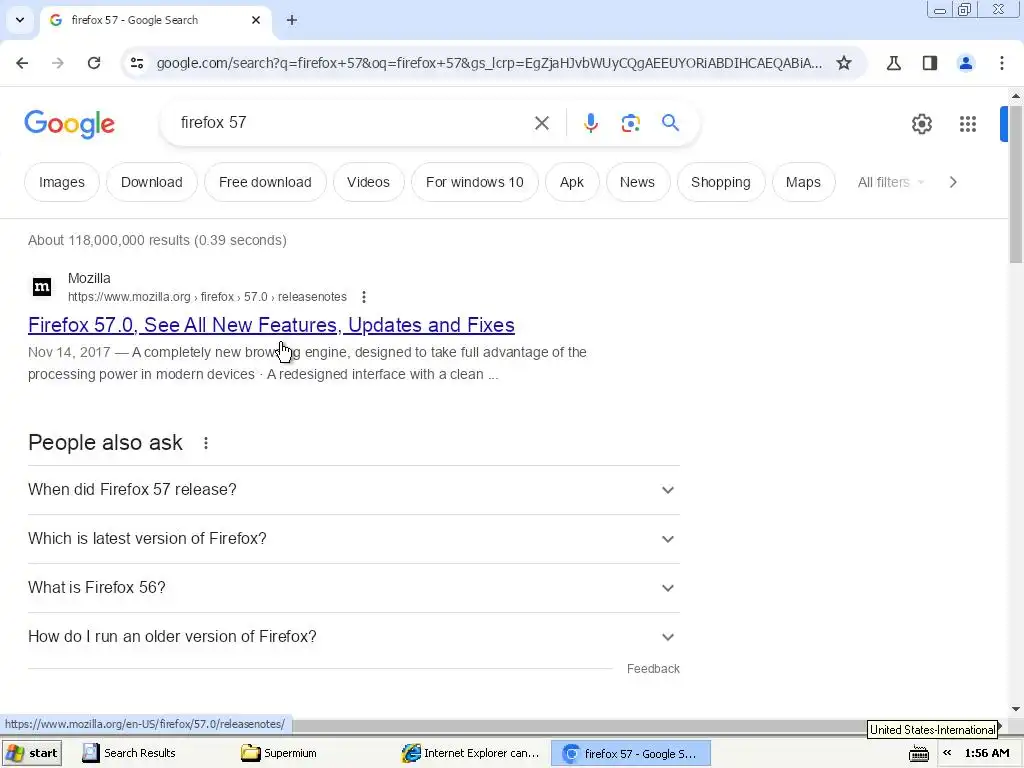Expand 'When did Firefox 57 release?'
The height and width of the screenshot is (768, 1024).
[354, 490]
